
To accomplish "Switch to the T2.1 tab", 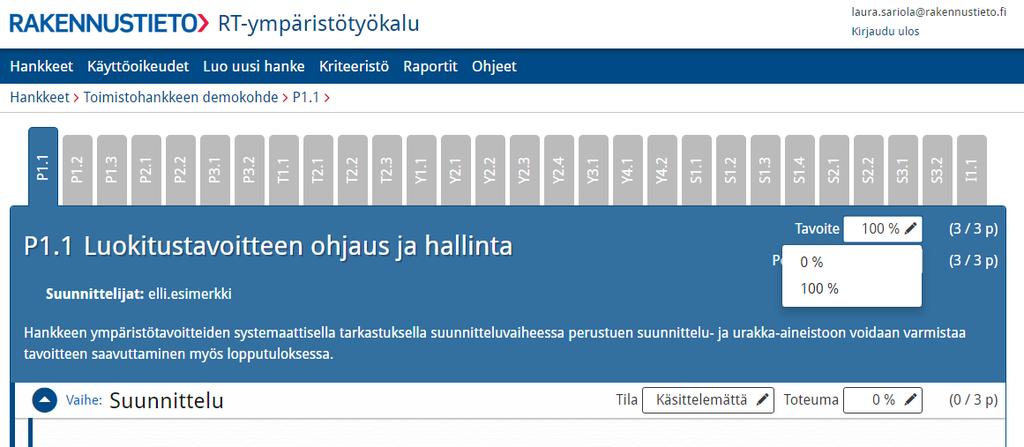I will click(318, 170).
